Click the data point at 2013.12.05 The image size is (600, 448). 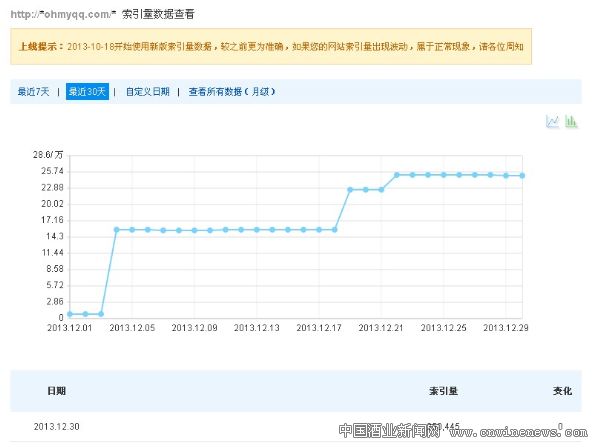pyautogui.click(x=132, y=230)
